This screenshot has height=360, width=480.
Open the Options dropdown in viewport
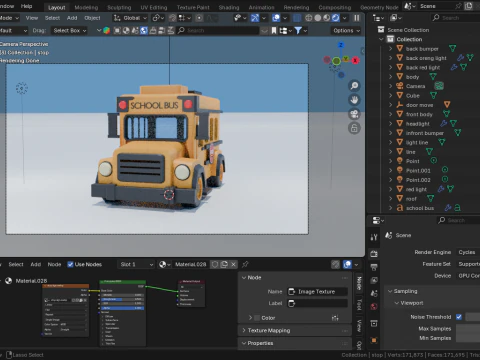(x=347, y=31)
